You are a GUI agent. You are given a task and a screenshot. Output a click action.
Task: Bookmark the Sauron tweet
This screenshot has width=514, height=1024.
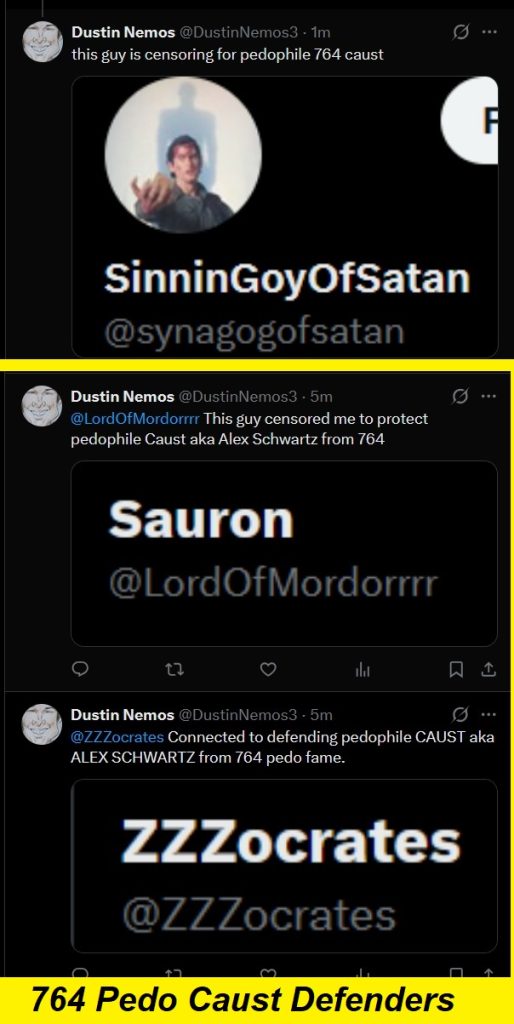tap(457, 669)
